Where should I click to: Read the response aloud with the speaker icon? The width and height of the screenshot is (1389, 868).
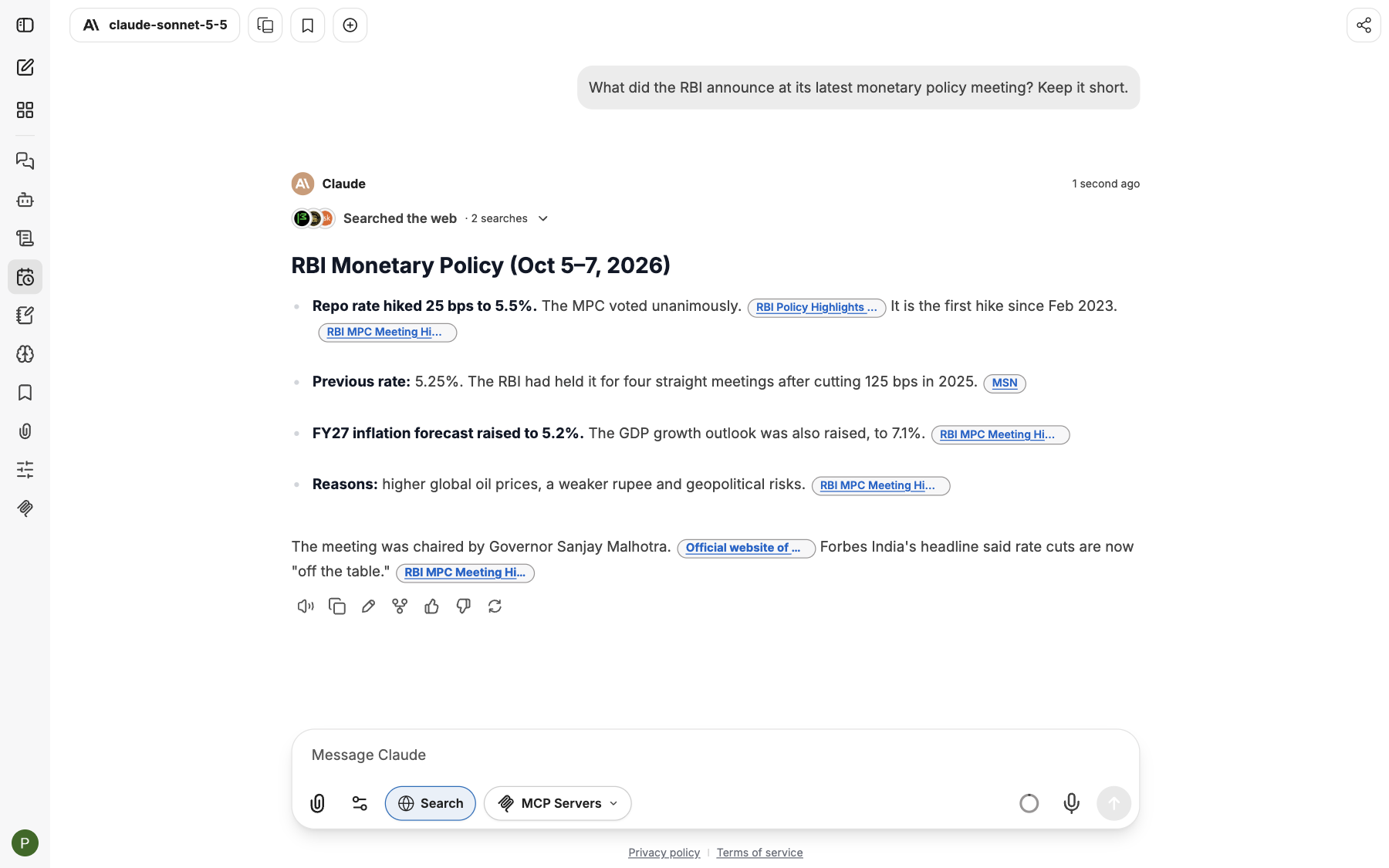(306, 606)
